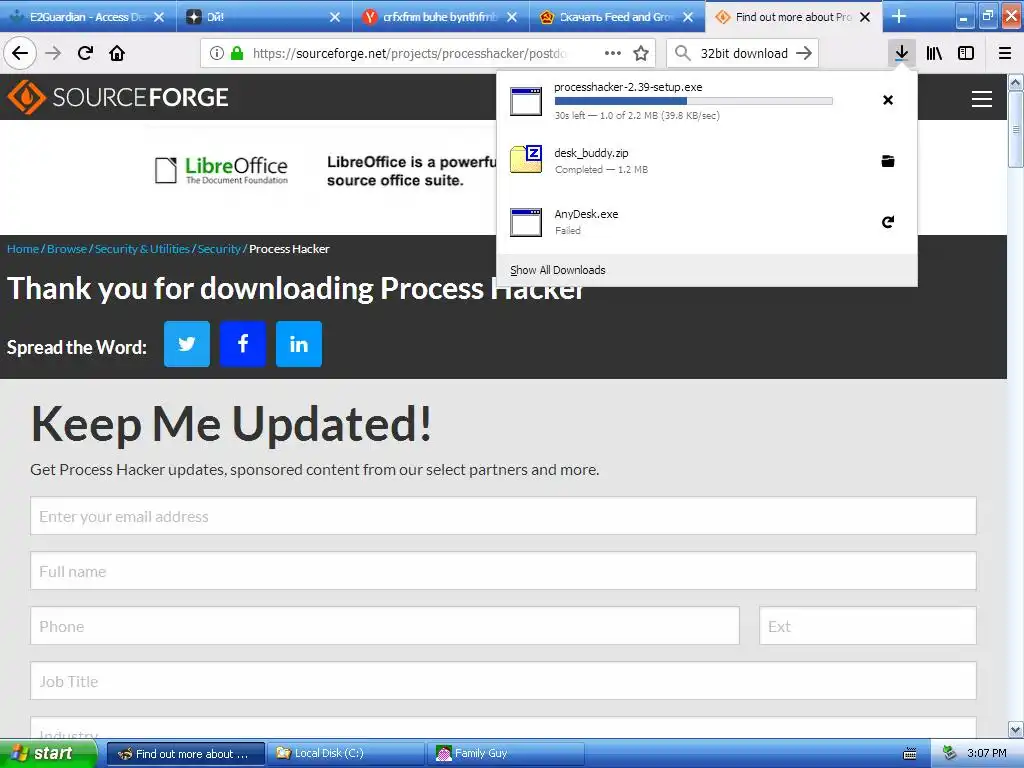Screen dimensions: 1024x768
Task: Click the on-screen keyboard tray icon
Action: (909, 754)
